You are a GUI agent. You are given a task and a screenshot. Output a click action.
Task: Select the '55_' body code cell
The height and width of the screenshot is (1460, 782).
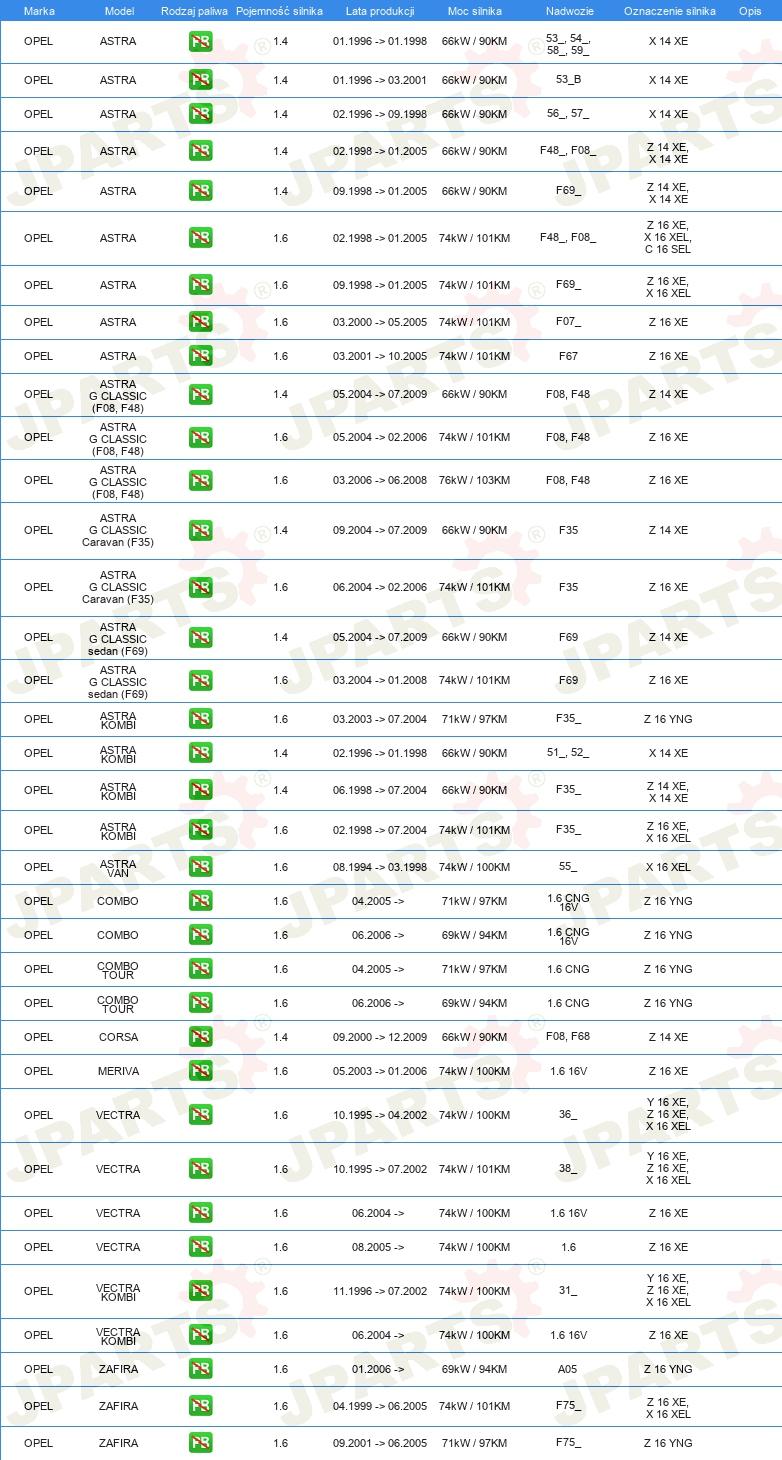(568, 867)
